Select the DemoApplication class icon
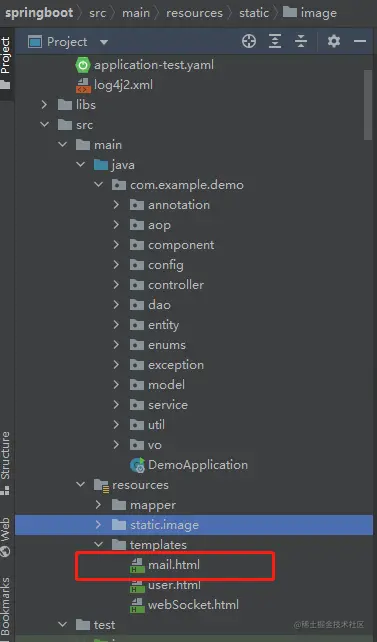 point(138,465)
